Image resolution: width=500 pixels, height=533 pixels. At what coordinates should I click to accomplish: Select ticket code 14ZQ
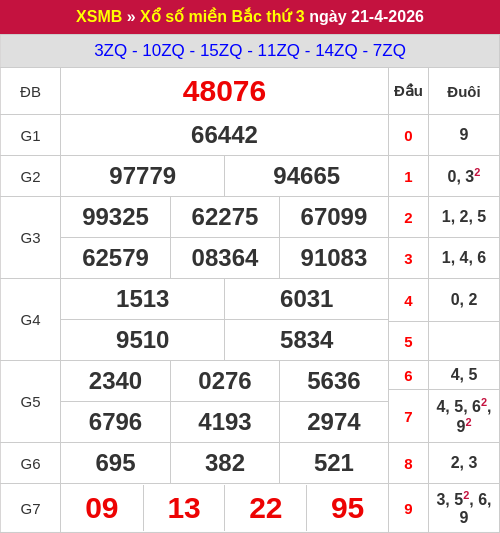[337, 51]
